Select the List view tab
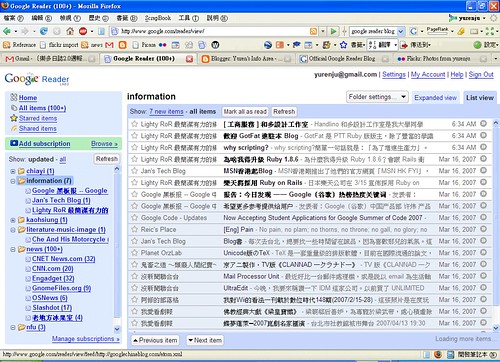Image resolution: width=500 pixels, height=362 pixels. tap(480, 98)
